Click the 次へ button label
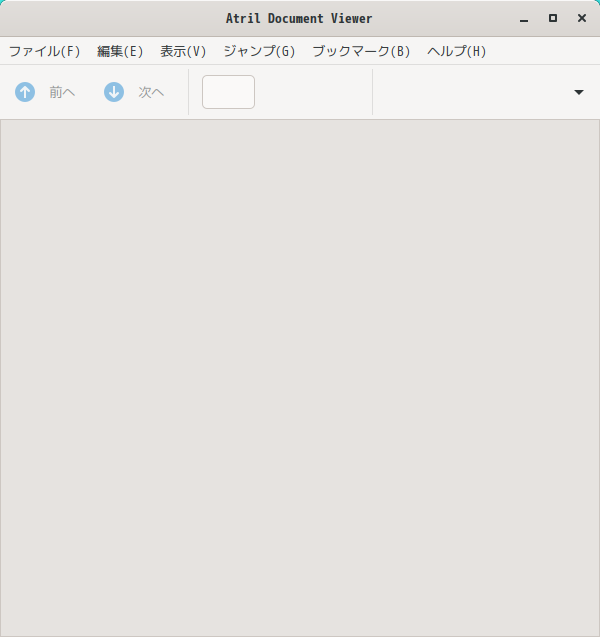The height and width of the screenshot is (637, 600). pyautogui.click(x=151, y=92)
